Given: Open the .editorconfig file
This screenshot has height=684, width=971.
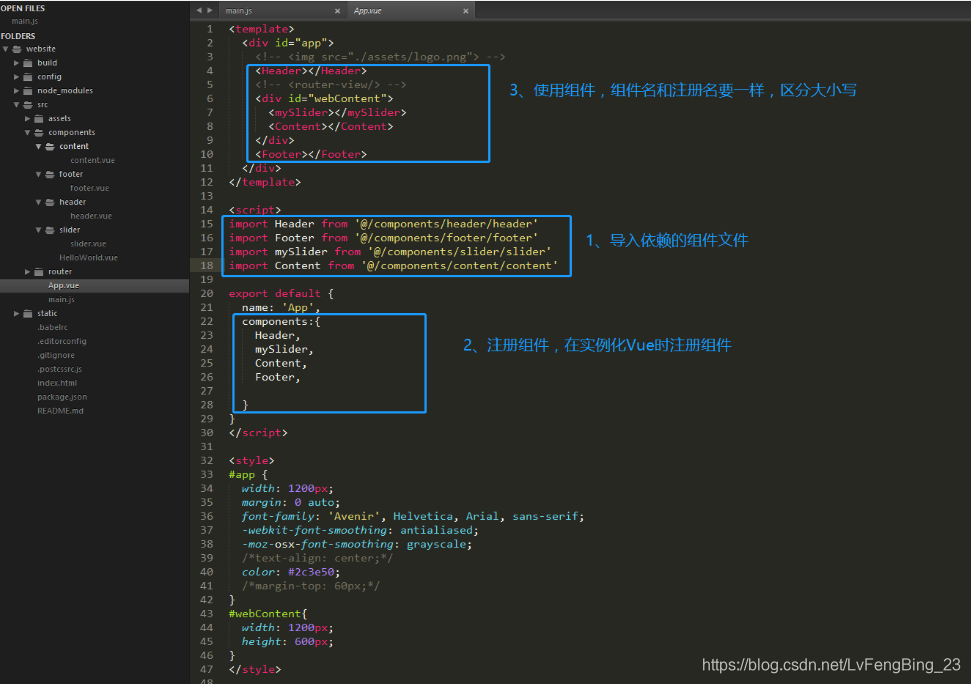Looking at the screenshot, I should point(62,341).
